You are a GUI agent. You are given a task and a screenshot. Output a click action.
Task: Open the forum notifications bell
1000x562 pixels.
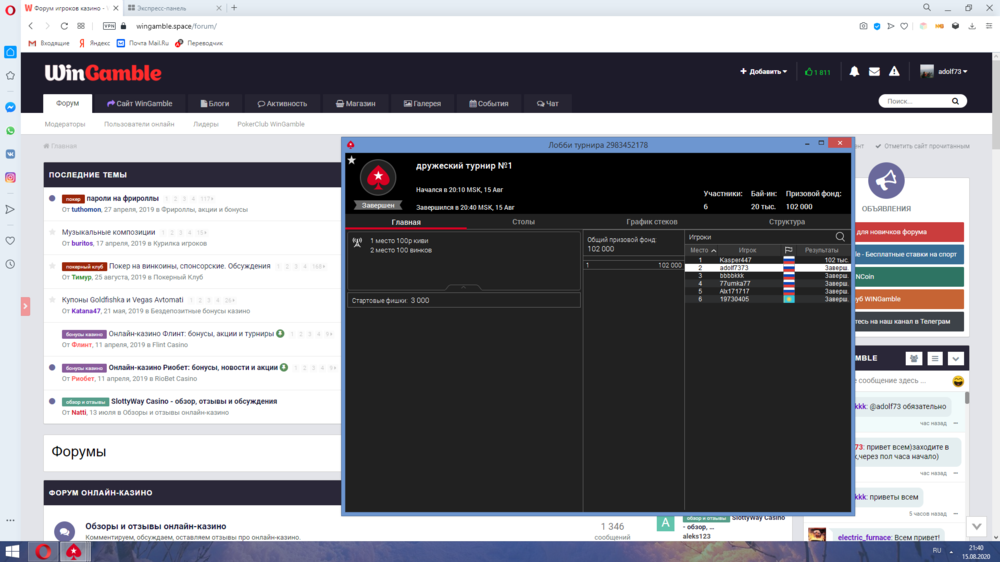(x=854, y=72)
